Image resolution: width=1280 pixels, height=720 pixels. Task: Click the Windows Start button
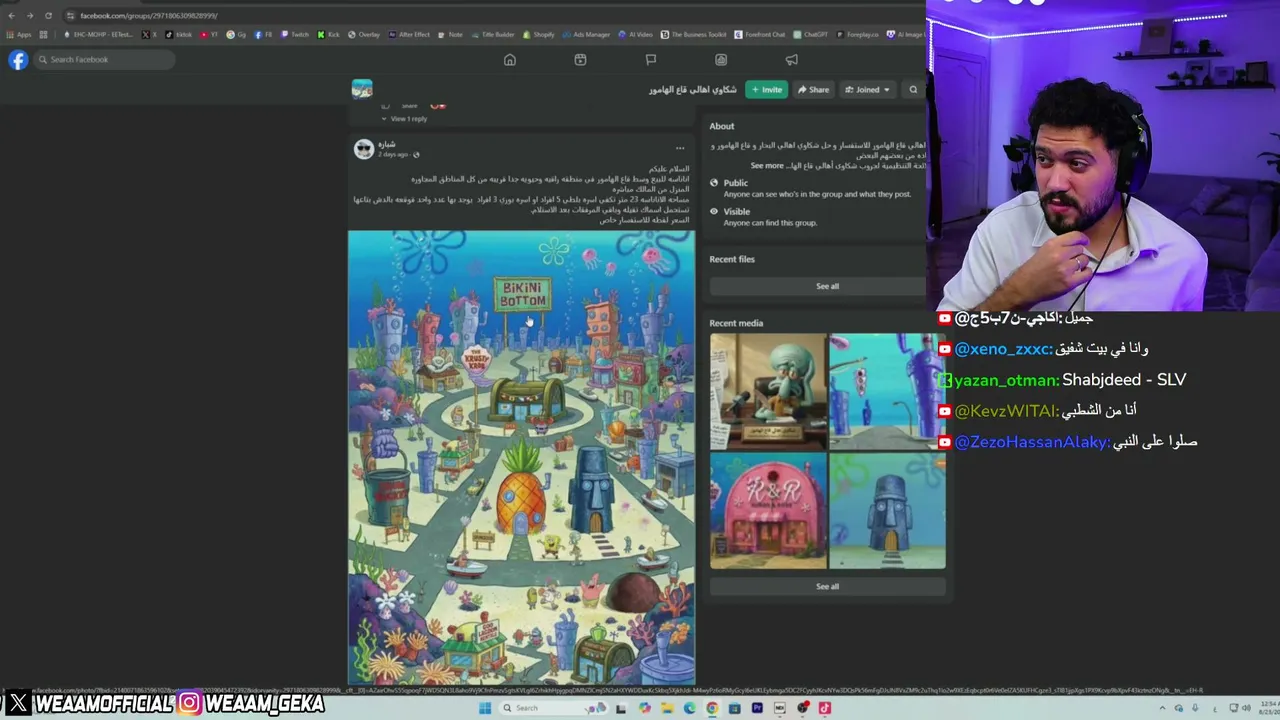point(484,708)
